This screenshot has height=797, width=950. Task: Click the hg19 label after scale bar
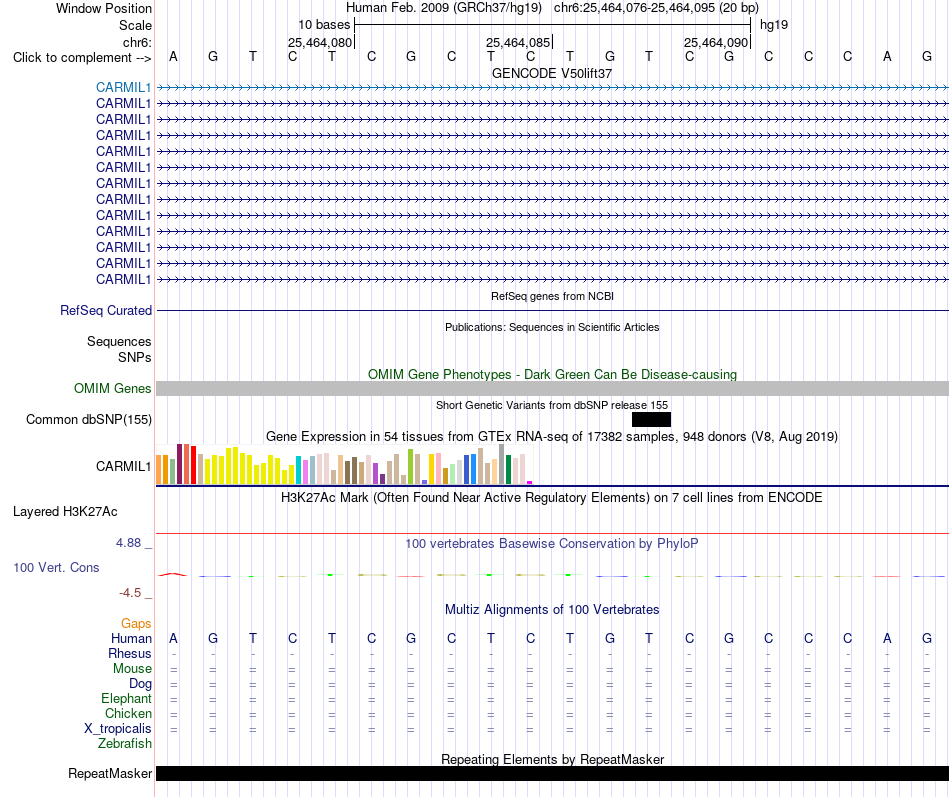(774, 25)
